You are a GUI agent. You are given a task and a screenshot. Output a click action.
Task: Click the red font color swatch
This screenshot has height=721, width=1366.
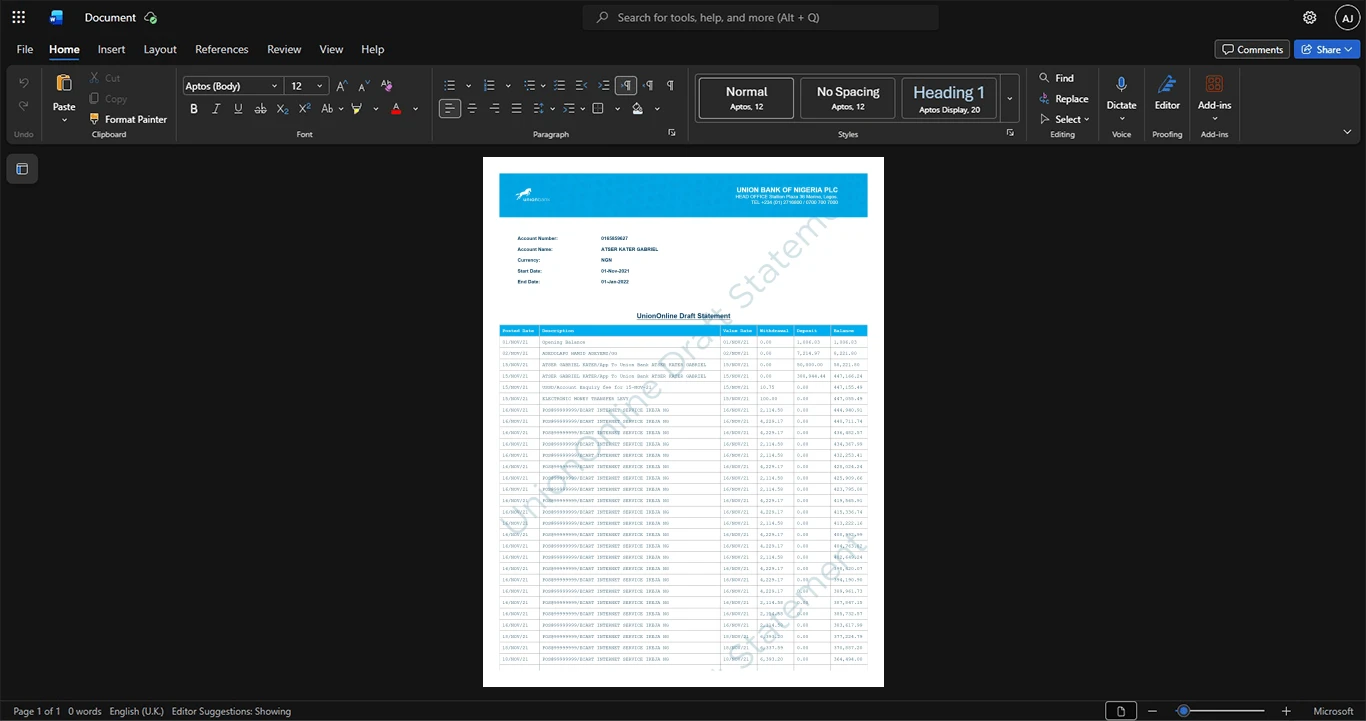[x=396, y=108]
